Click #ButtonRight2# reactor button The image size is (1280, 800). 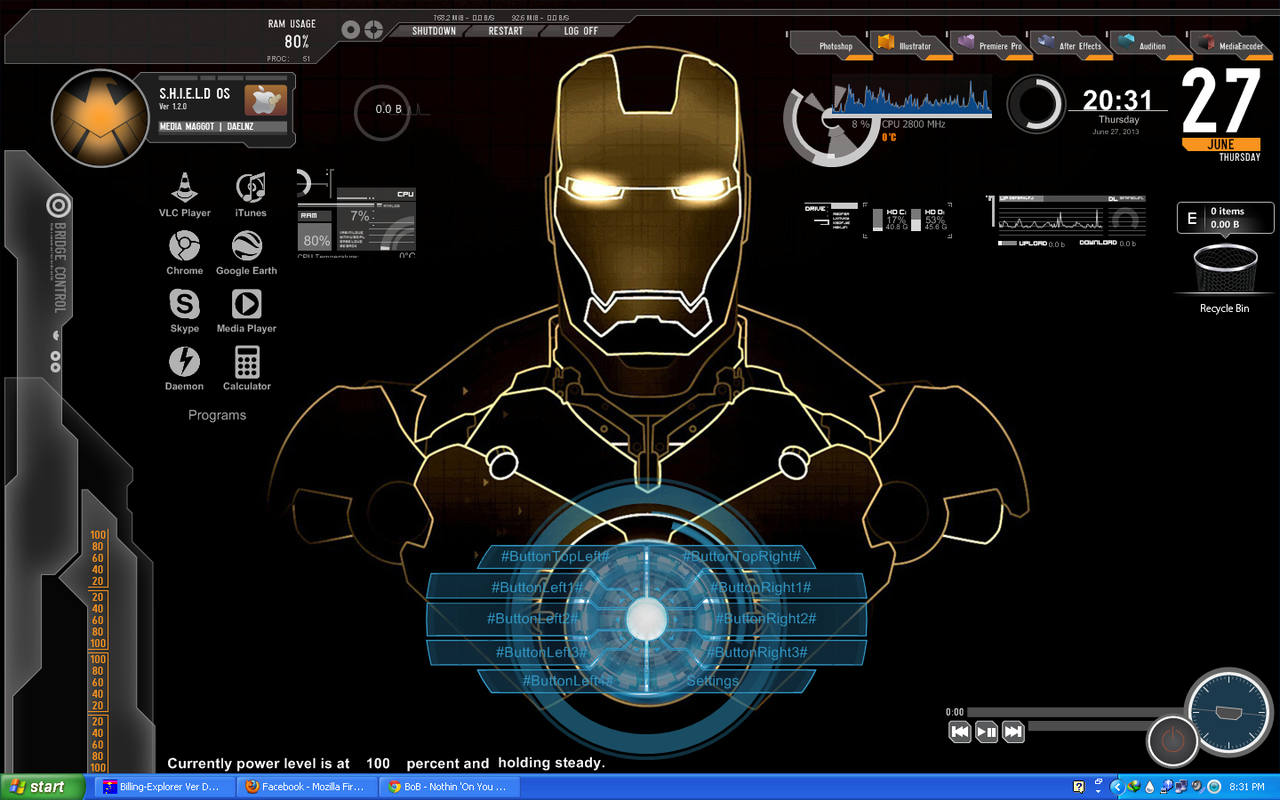(x=766, y=619)
